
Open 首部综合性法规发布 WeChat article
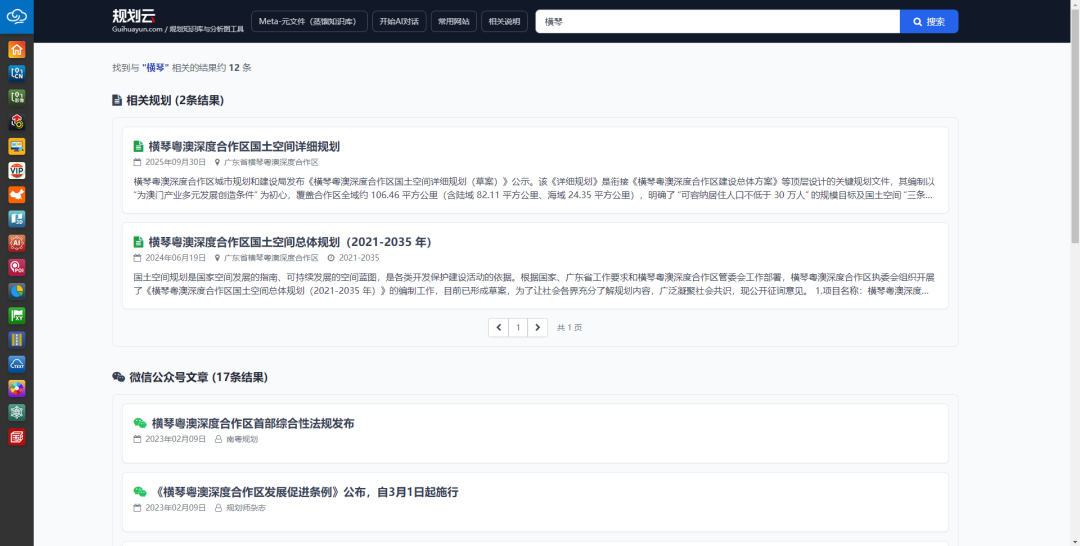coord(252,423)
